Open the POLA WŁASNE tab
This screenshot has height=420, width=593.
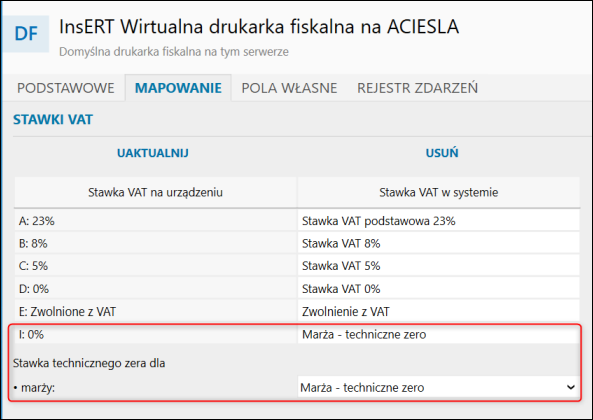[289, 88]
